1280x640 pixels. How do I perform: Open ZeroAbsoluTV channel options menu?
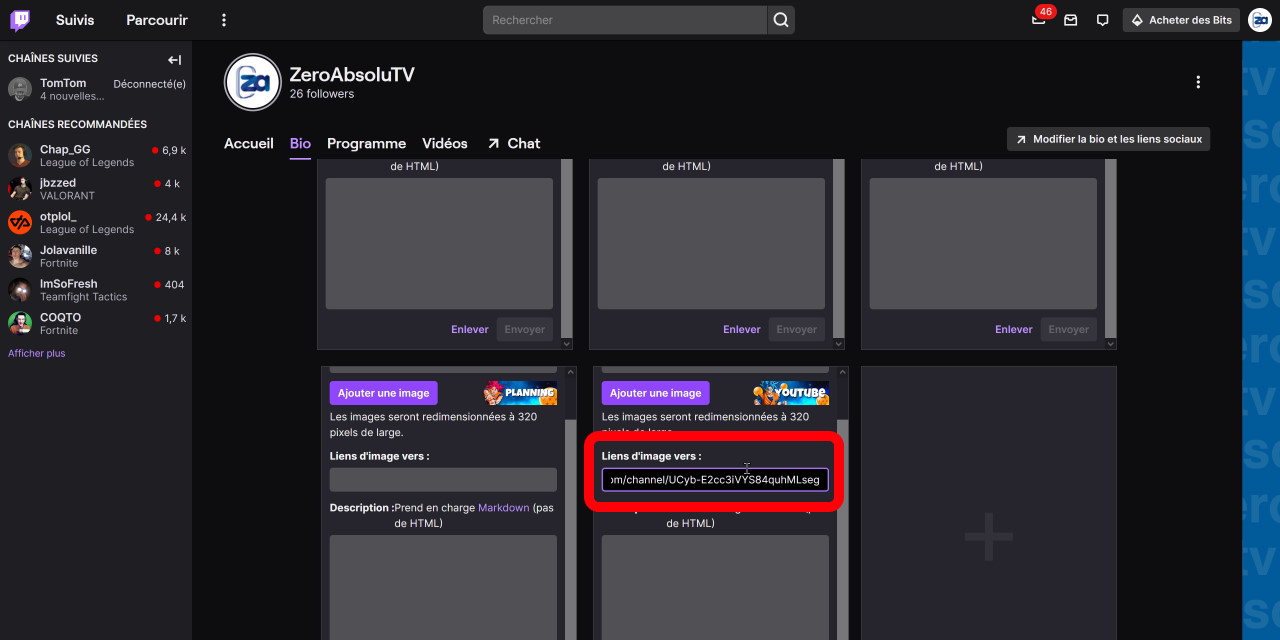[1198, 82]
